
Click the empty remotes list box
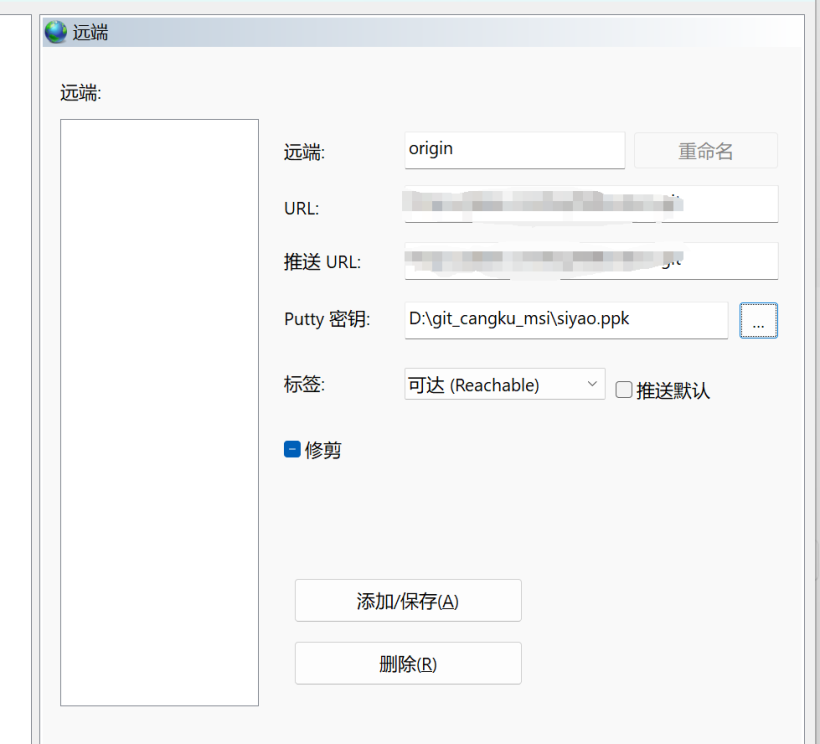click(x=159, y=412)
